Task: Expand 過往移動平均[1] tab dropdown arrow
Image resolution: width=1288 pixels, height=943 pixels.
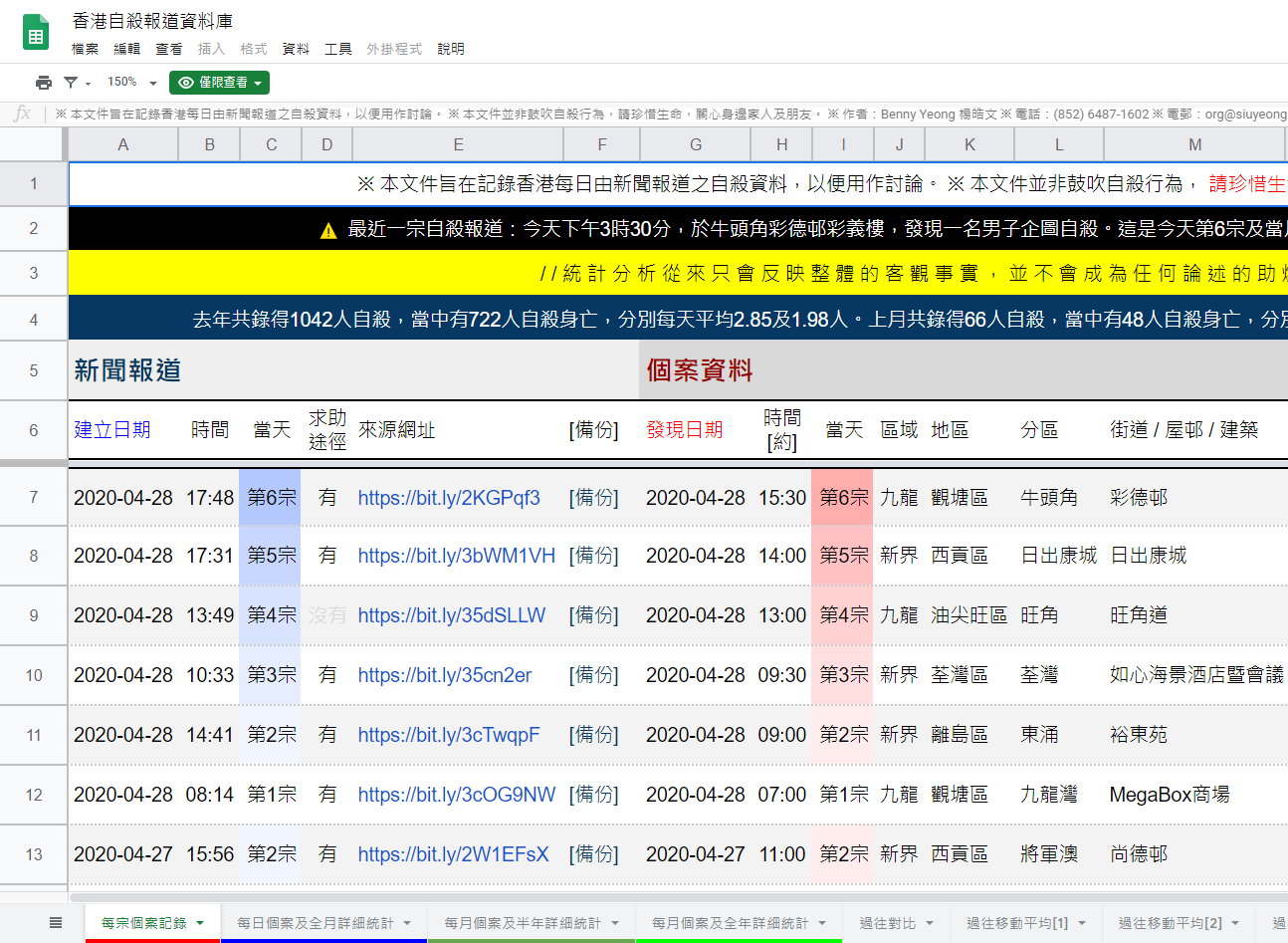Action: click(1082, 923)
